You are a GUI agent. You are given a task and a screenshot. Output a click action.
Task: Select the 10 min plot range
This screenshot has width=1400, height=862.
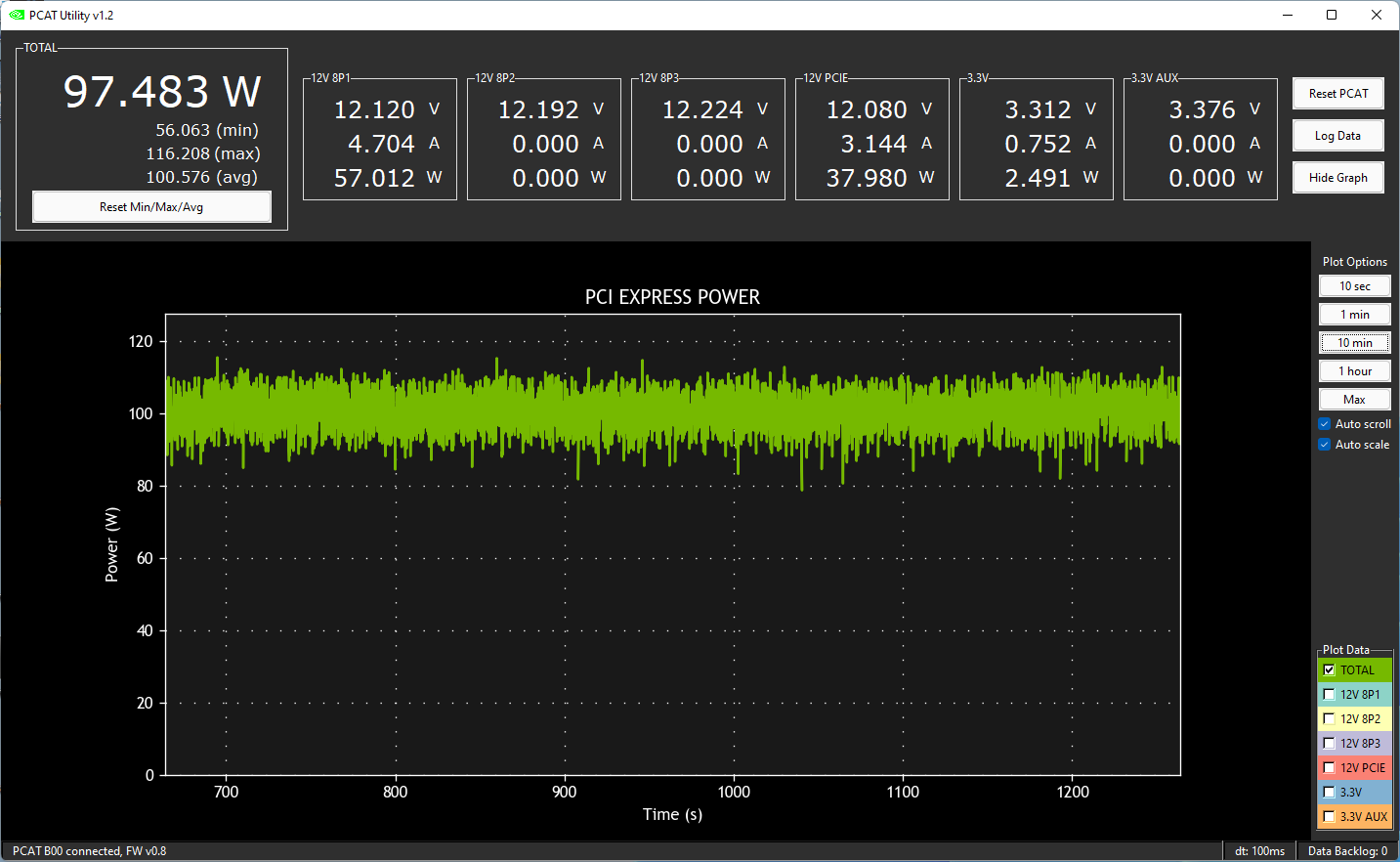click(x=1354, y=343)
